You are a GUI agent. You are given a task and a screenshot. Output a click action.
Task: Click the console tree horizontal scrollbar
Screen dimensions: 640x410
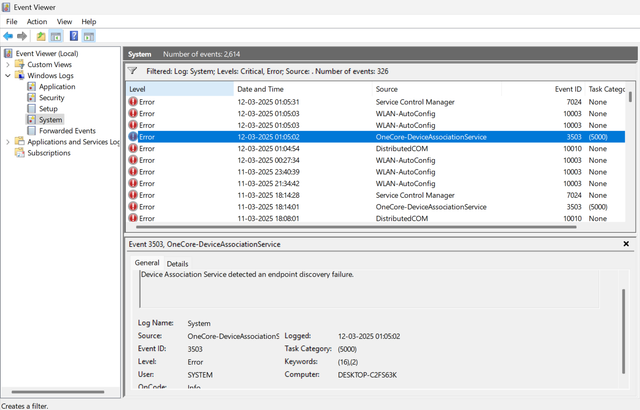pos(58,392)
